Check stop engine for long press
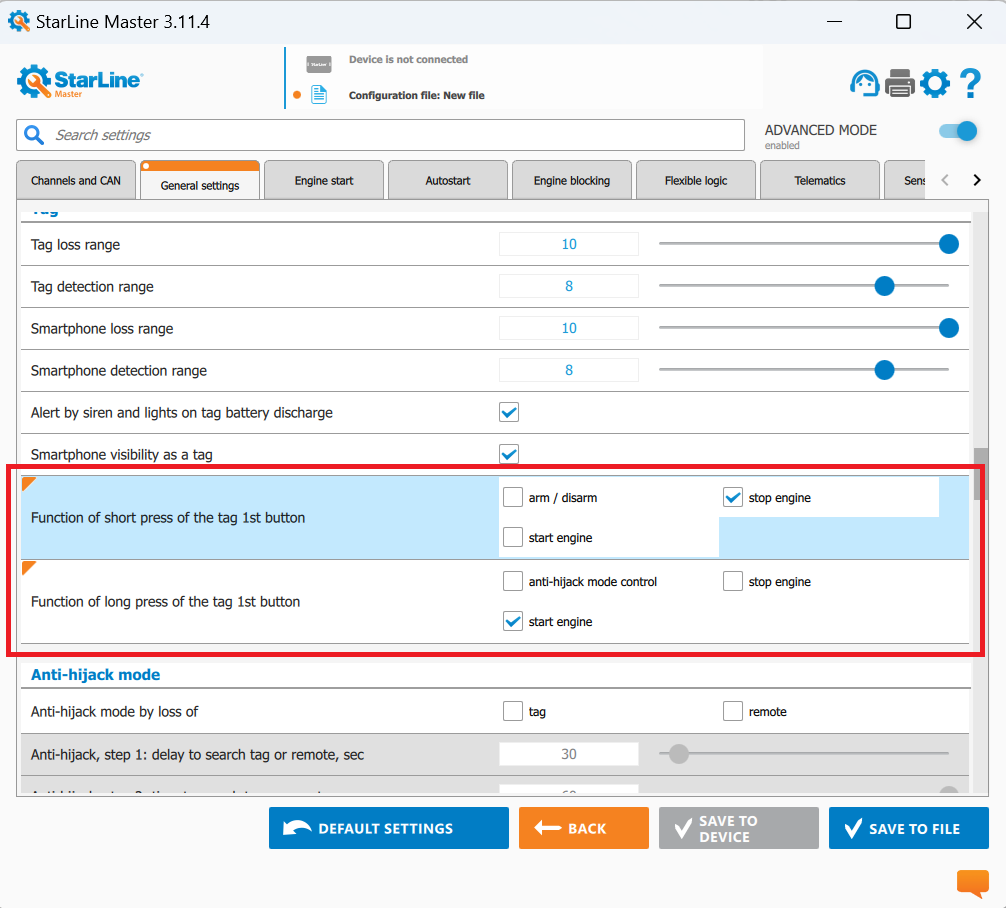This screenshot has height=908, width=1006. (x=733, y=581)
